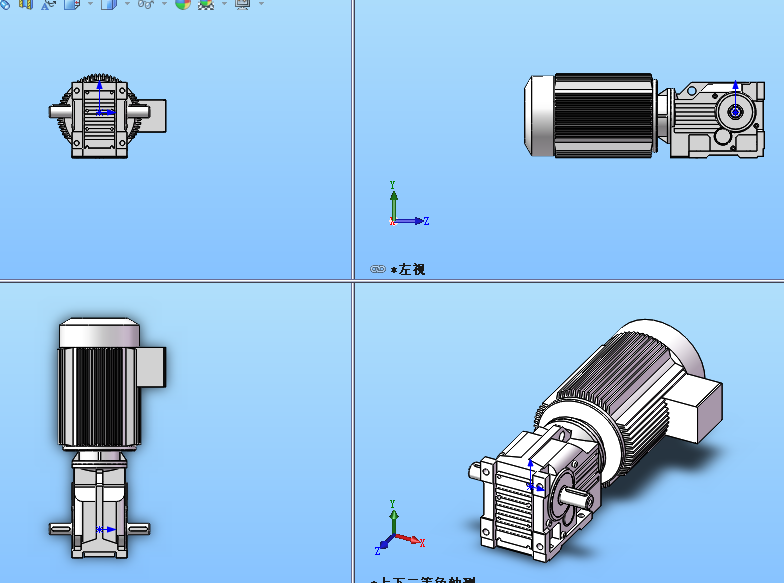The height and width of the screenshot is (583, 784).
Task: Open the View Settings dropdown arrow
Action: click(261, 4)
